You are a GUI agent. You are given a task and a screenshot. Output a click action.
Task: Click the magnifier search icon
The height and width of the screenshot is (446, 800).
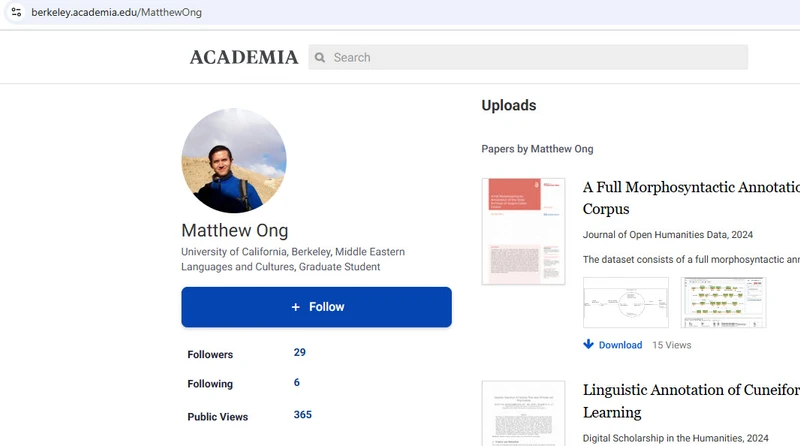coord(320,58)
